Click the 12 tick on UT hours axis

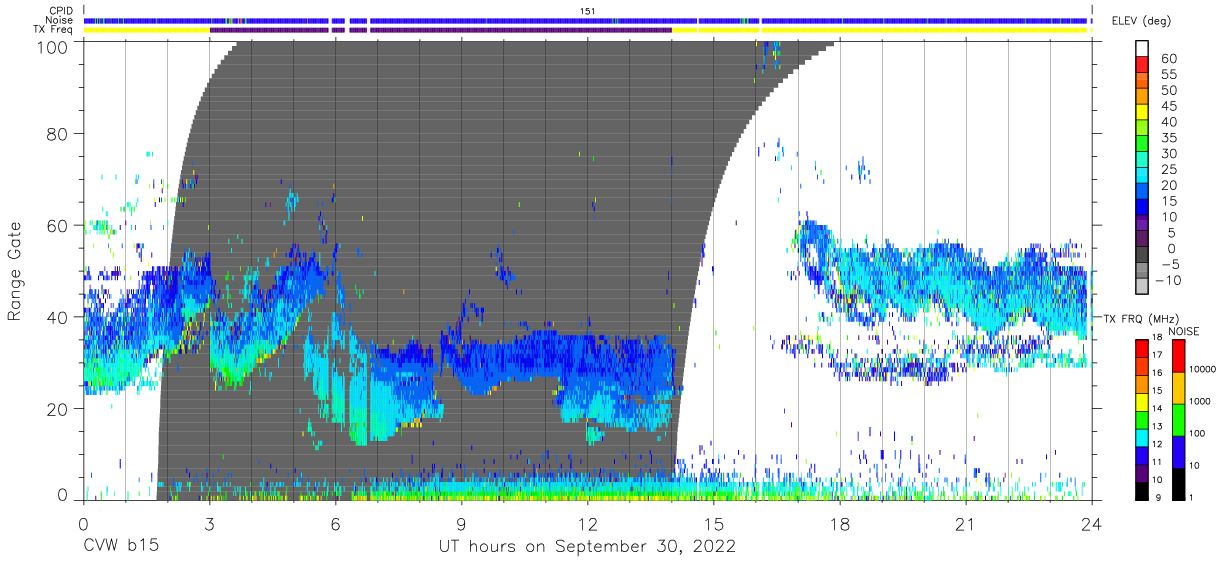click(x=588, y=523)
